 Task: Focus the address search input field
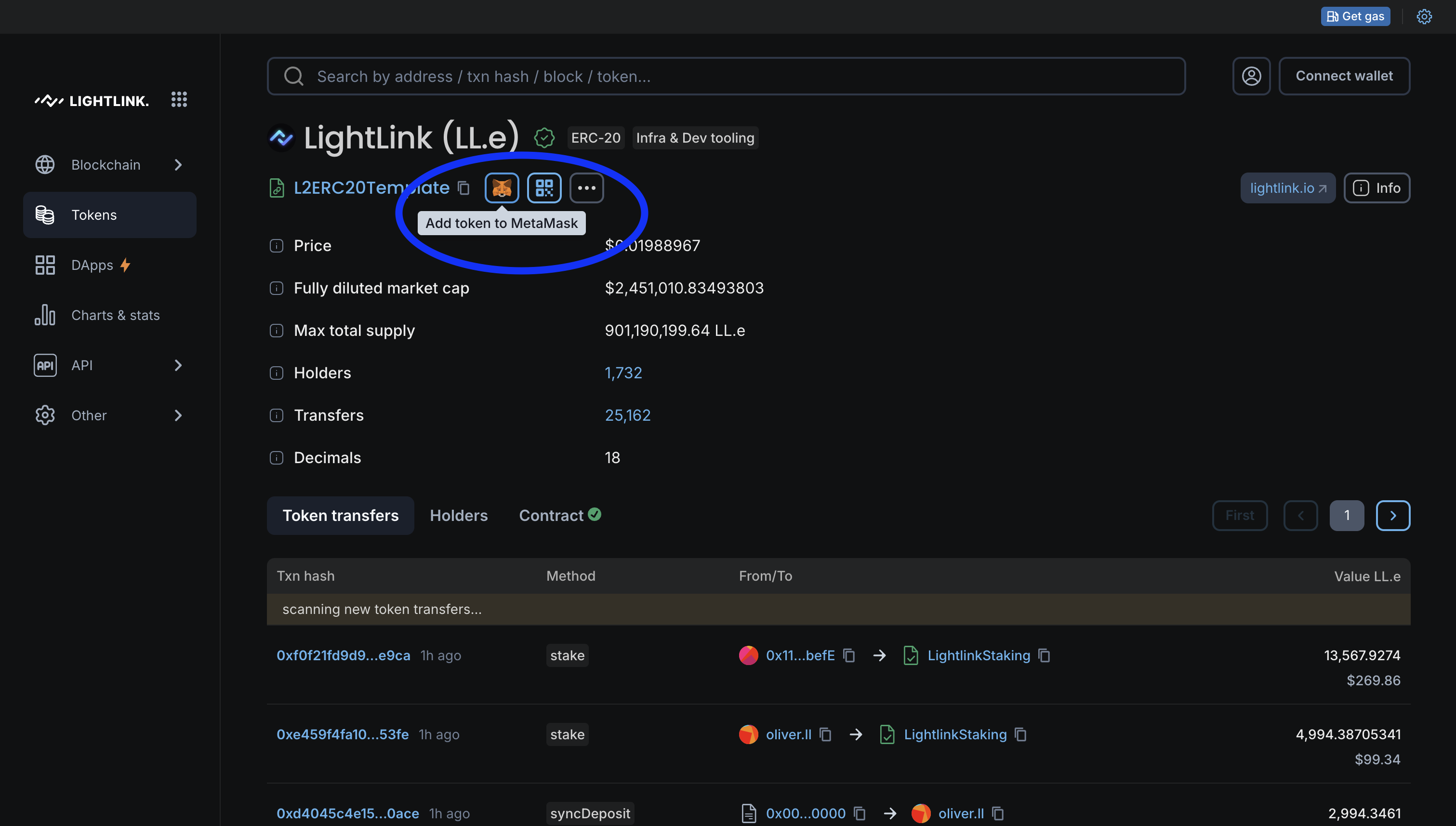tap(726, 76)
